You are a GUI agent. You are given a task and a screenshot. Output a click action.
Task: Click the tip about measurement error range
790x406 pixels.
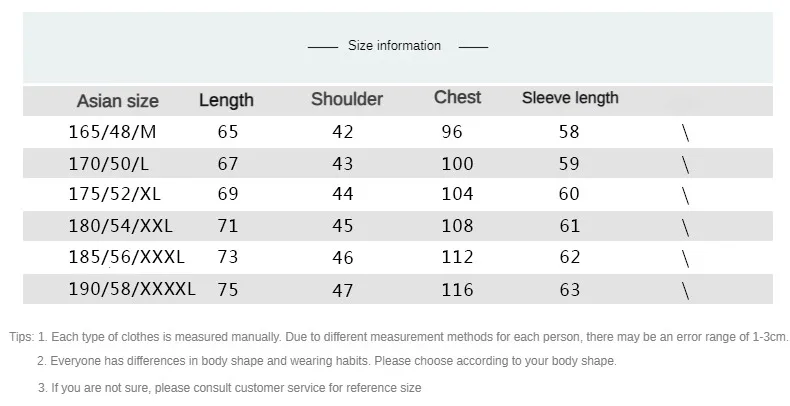399,337
